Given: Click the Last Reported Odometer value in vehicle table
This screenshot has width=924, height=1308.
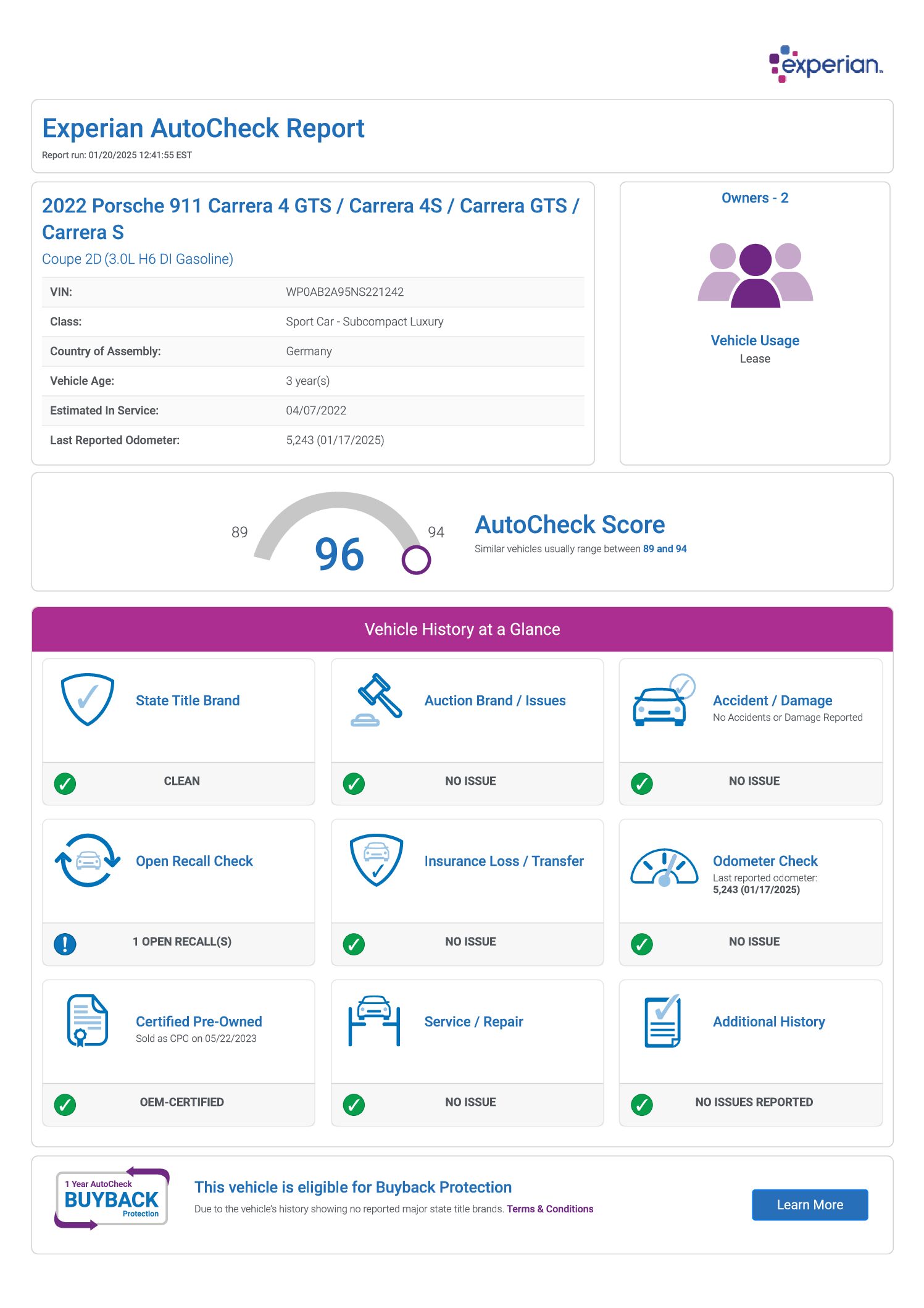Looking at the screenshot, I should point(335,440).
